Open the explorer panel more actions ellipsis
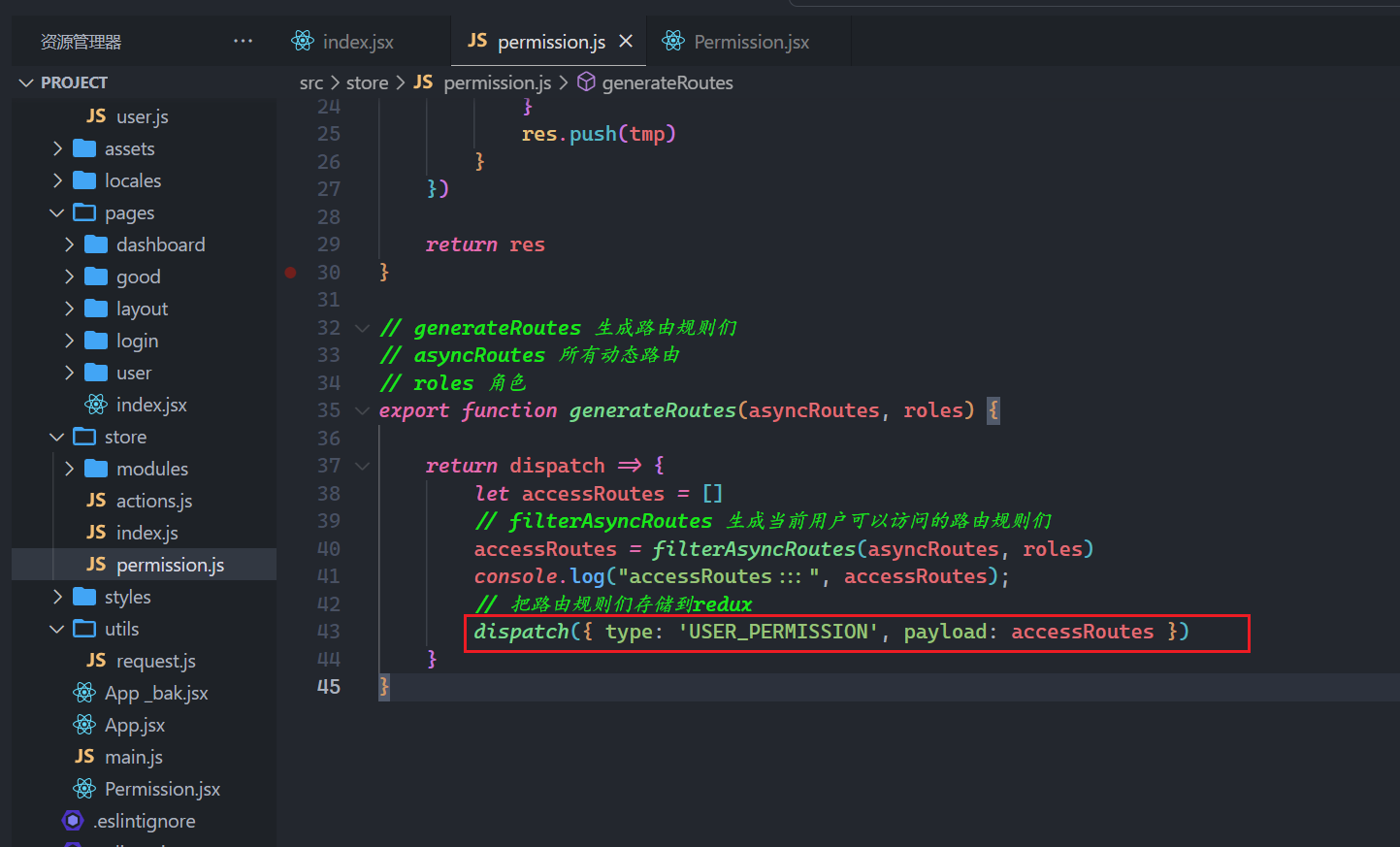The image size is (1400, 847). (x=243, y=41)
